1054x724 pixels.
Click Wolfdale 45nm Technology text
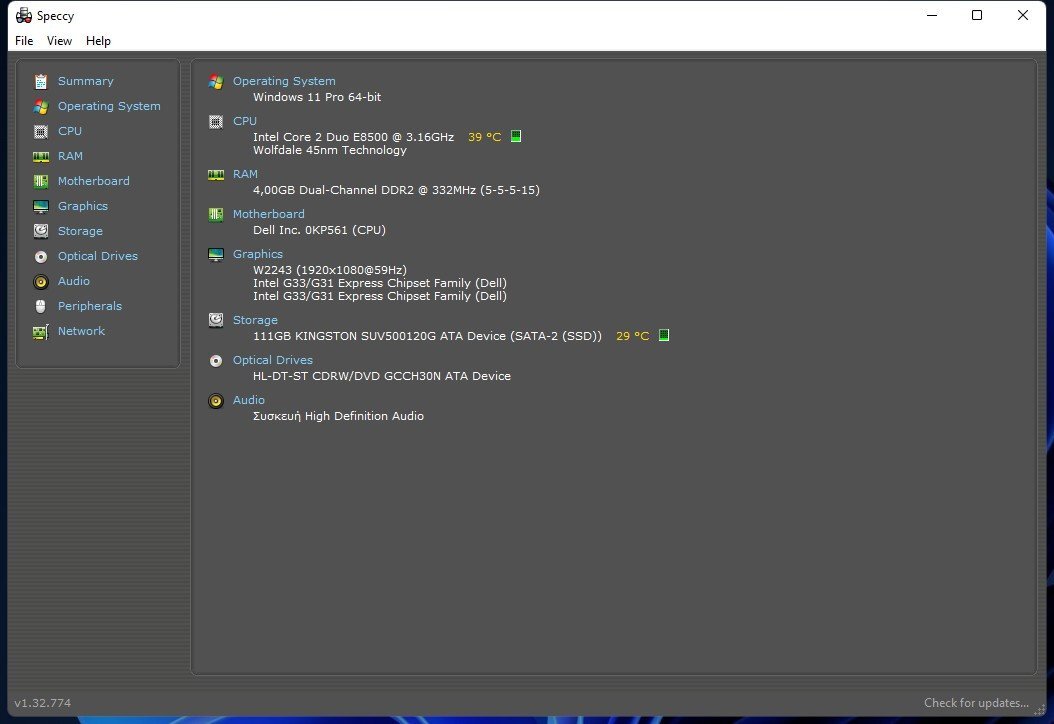point(329,150)
